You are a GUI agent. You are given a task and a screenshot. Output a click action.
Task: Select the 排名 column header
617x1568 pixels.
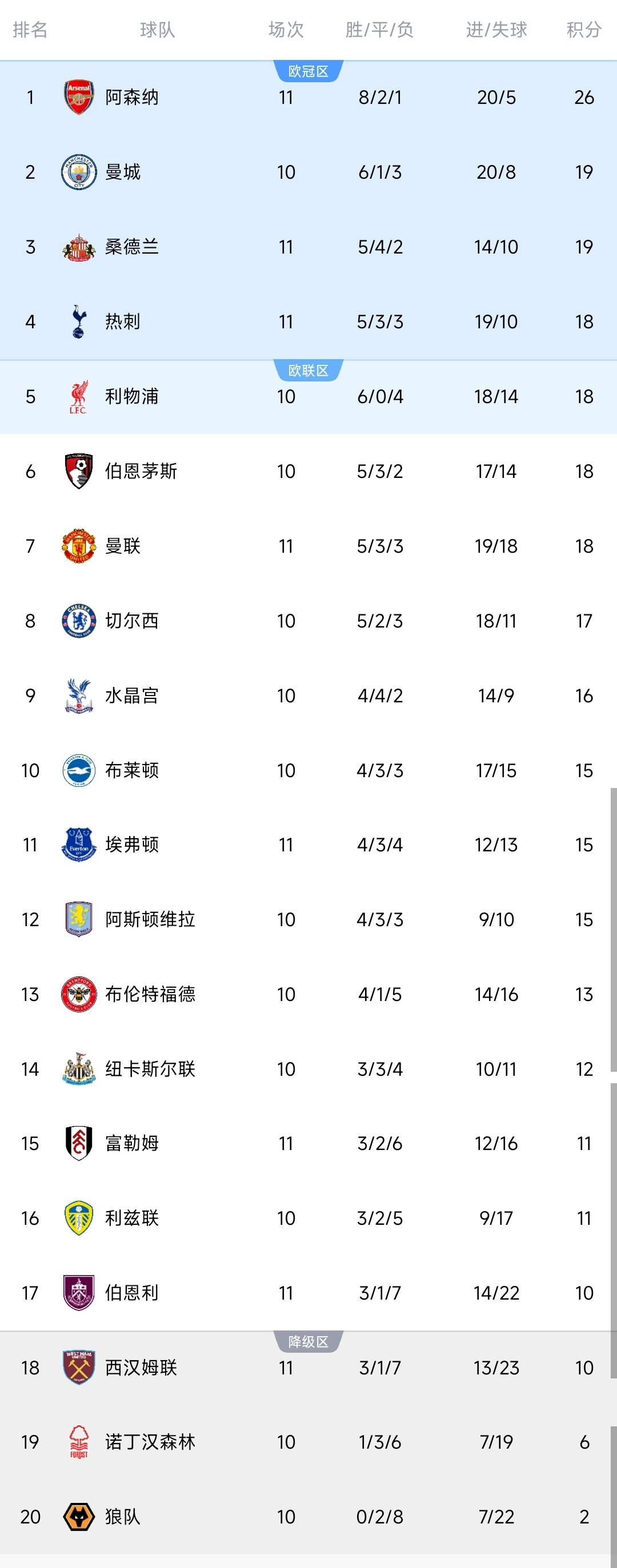click(30, 30)
